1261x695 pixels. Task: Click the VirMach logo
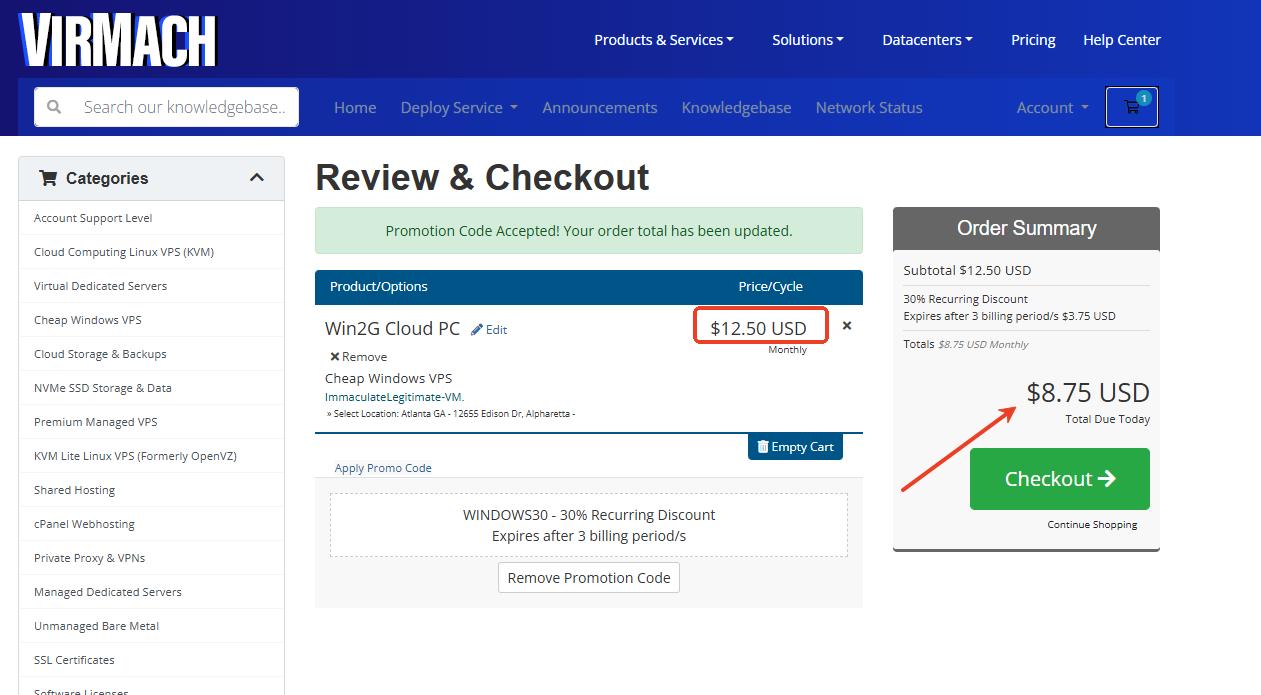coord(118,41)
